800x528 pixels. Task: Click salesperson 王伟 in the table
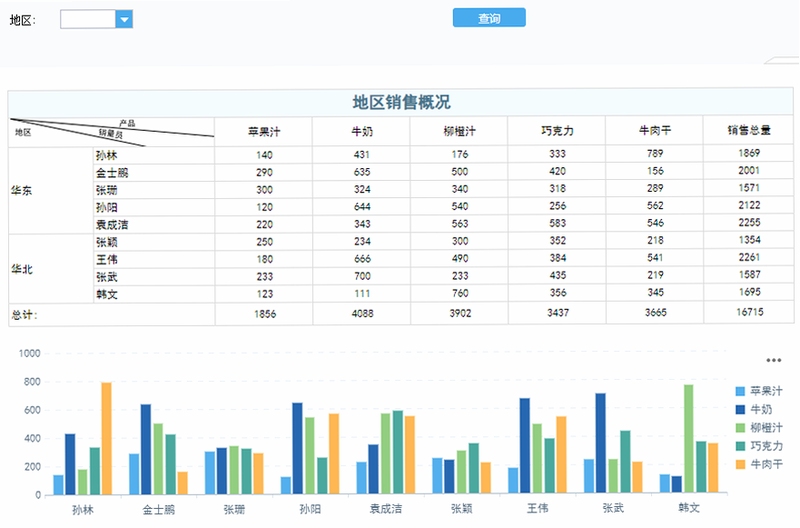click(x=107, y=259)
